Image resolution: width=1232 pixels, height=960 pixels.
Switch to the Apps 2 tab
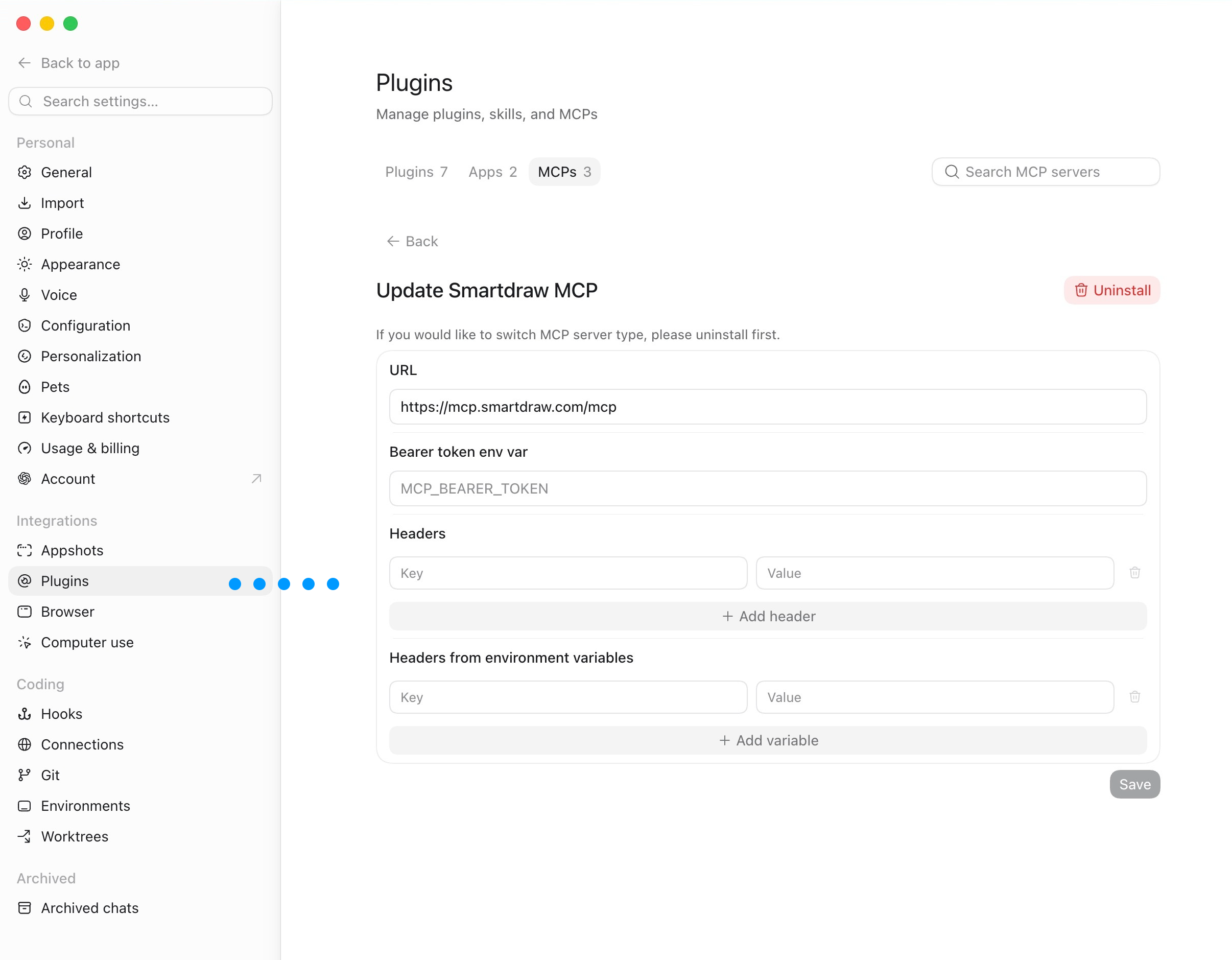pyautogui.click(x=492, y=172)
